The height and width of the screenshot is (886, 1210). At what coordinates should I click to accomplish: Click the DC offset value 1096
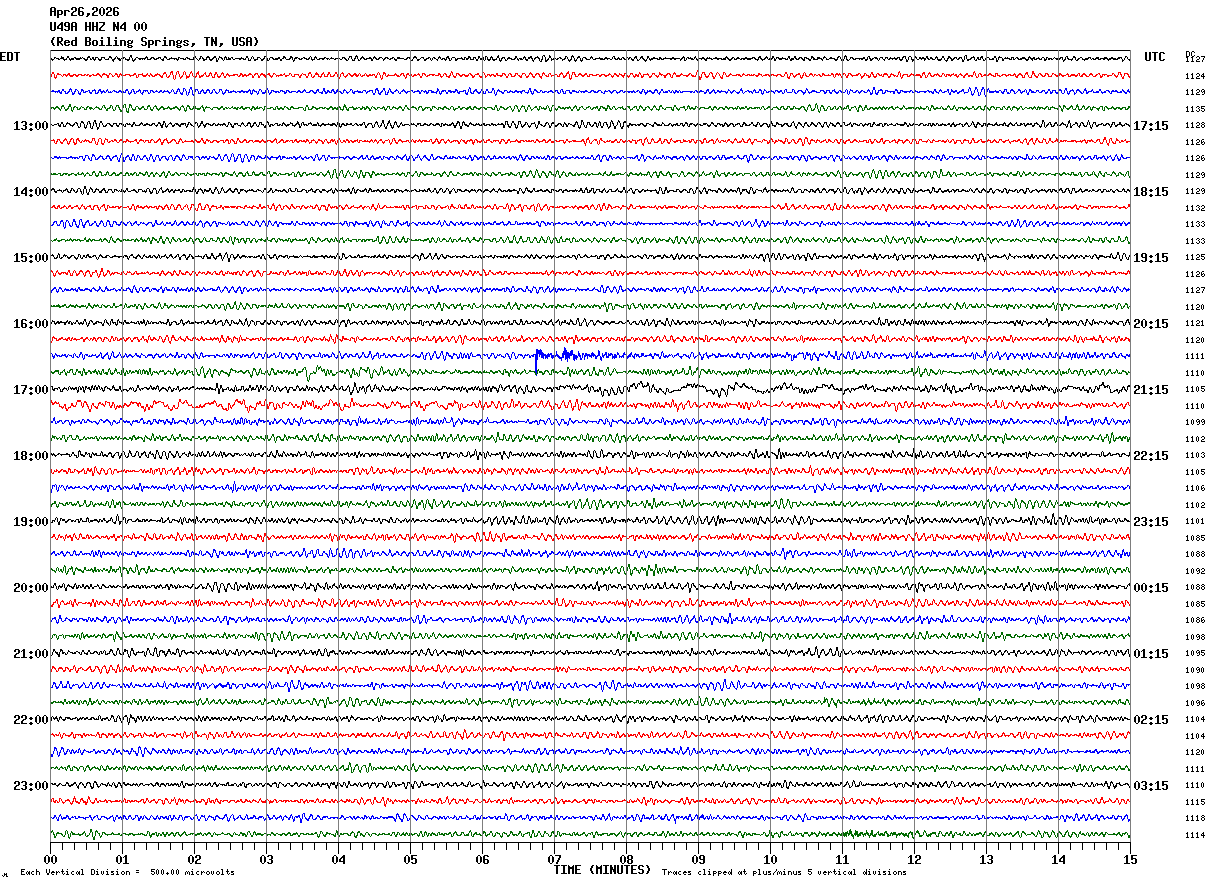pos(1195,703)
